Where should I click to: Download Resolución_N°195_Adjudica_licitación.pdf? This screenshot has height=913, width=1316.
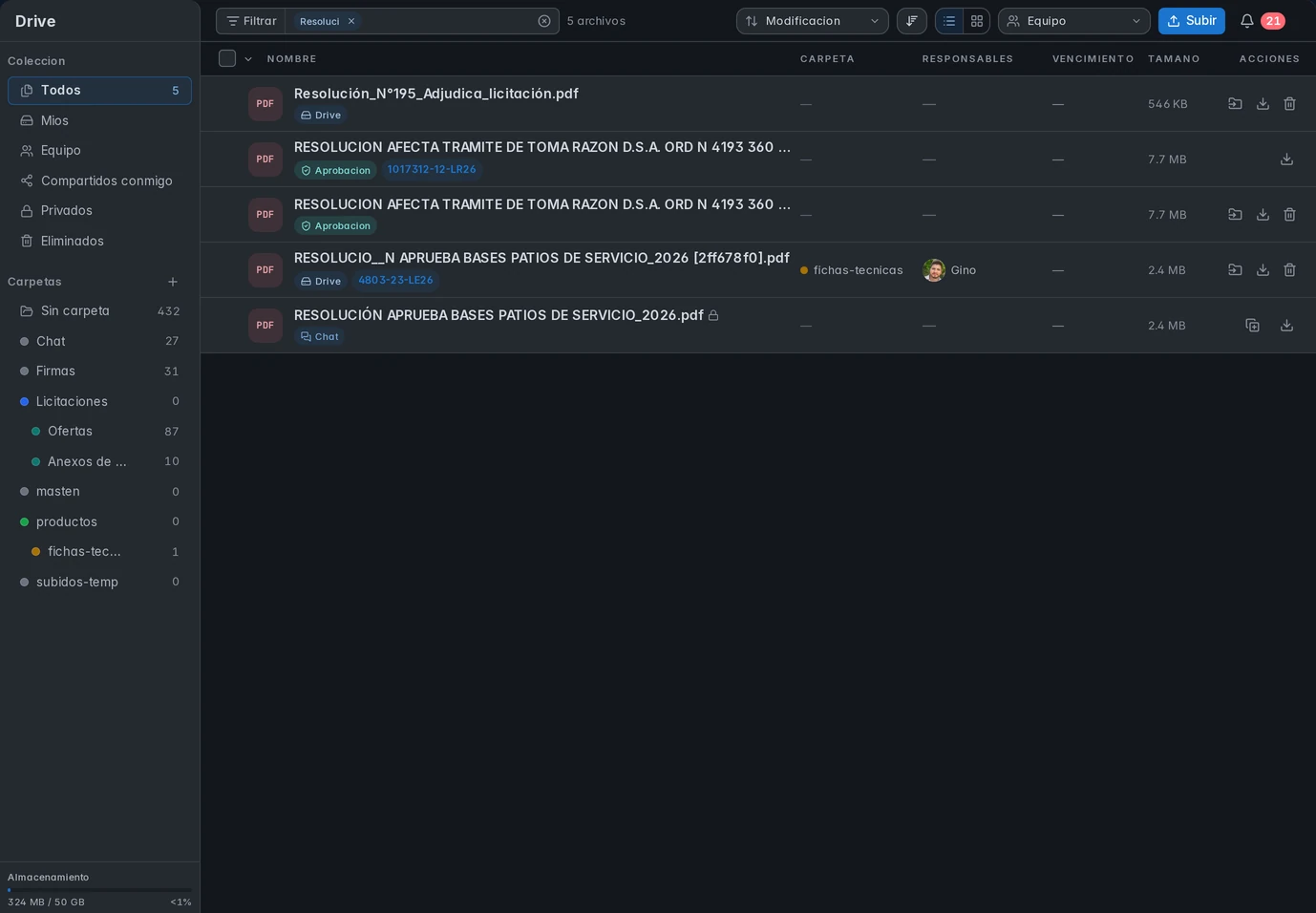1263,104
